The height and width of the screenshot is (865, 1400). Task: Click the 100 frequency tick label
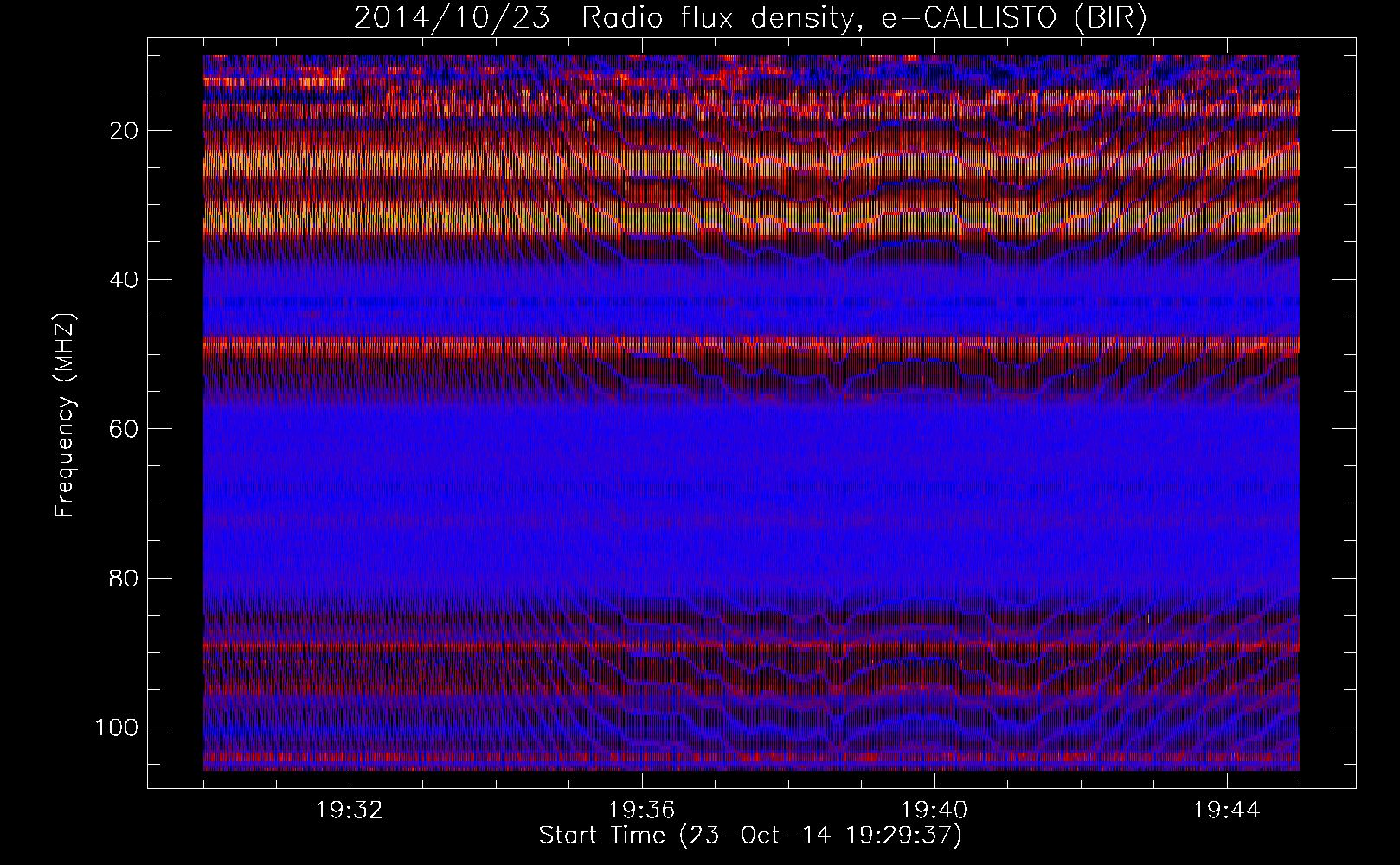115,727
